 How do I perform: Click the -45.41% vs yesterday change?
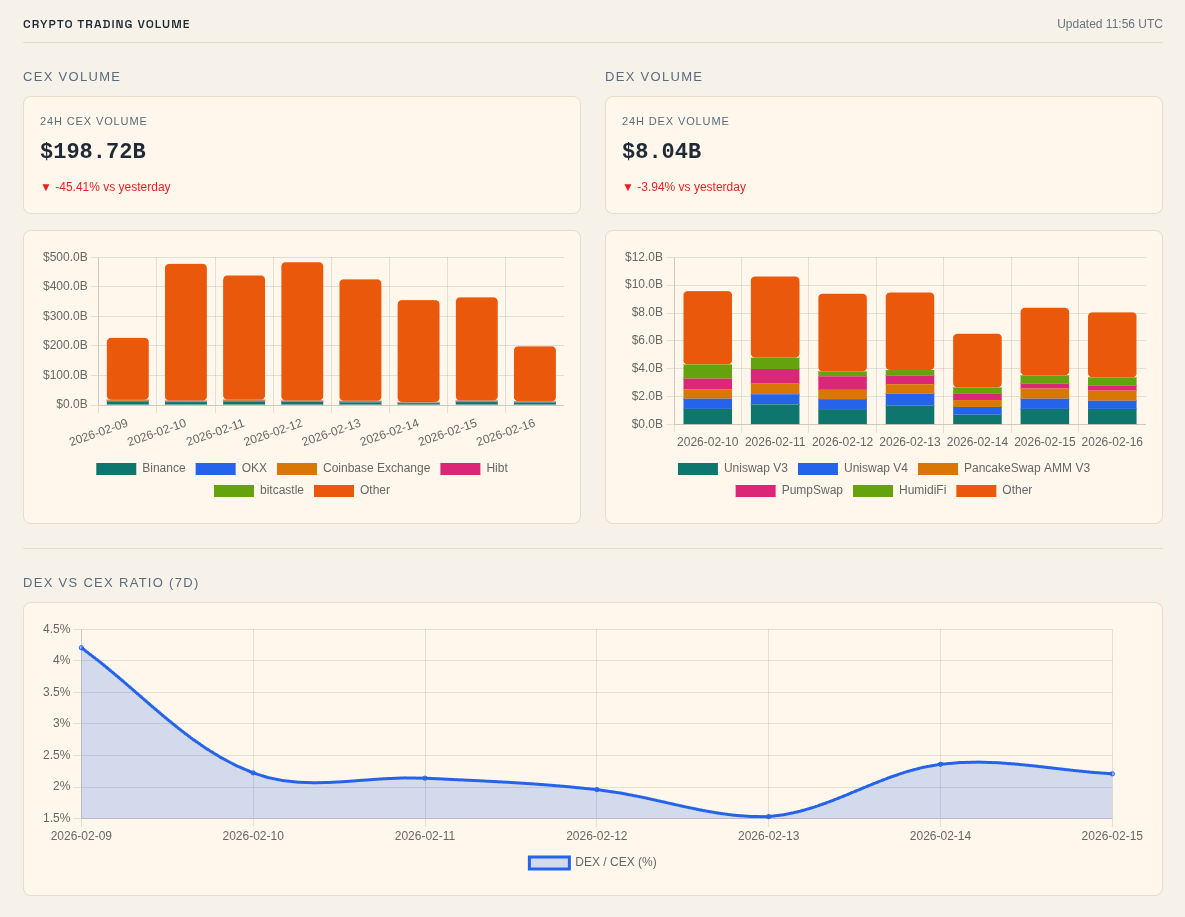[106, 187]
